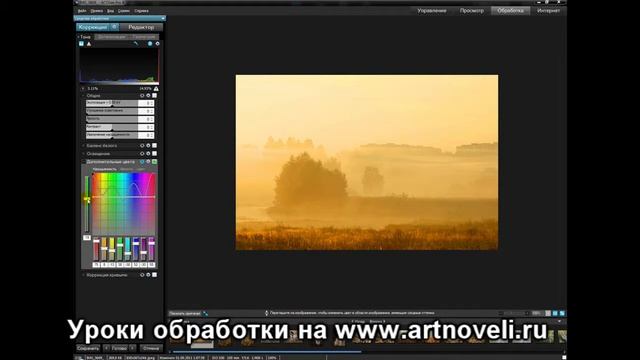
Task: Click the rainbow hue graph in advanced colors
Action: [124, 204]
